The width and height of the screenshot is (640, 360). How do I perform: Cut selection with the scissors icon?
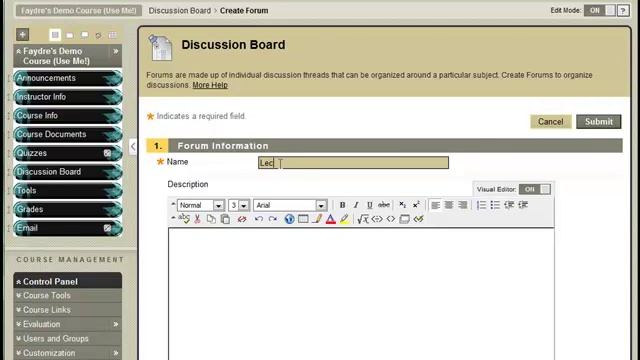(198, 219)
